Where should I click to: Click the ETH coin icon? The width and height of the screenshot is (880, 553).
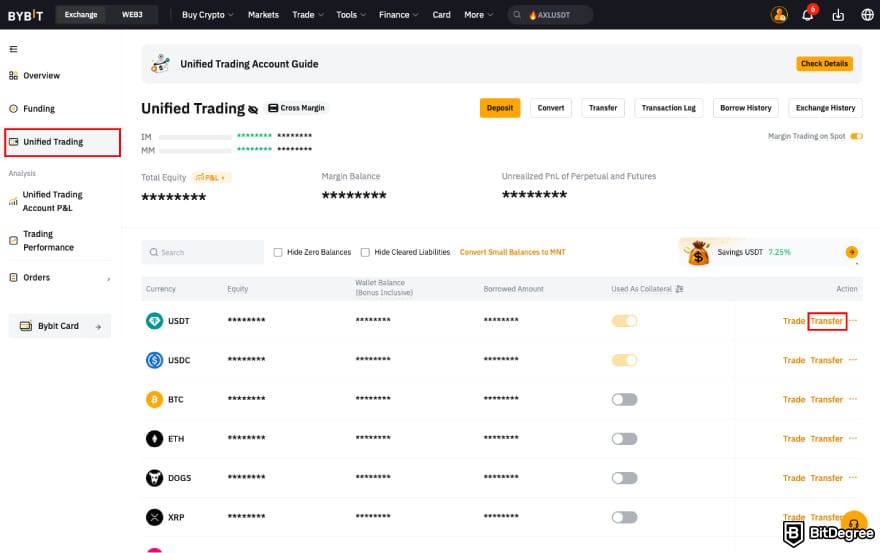coord(154,438)
